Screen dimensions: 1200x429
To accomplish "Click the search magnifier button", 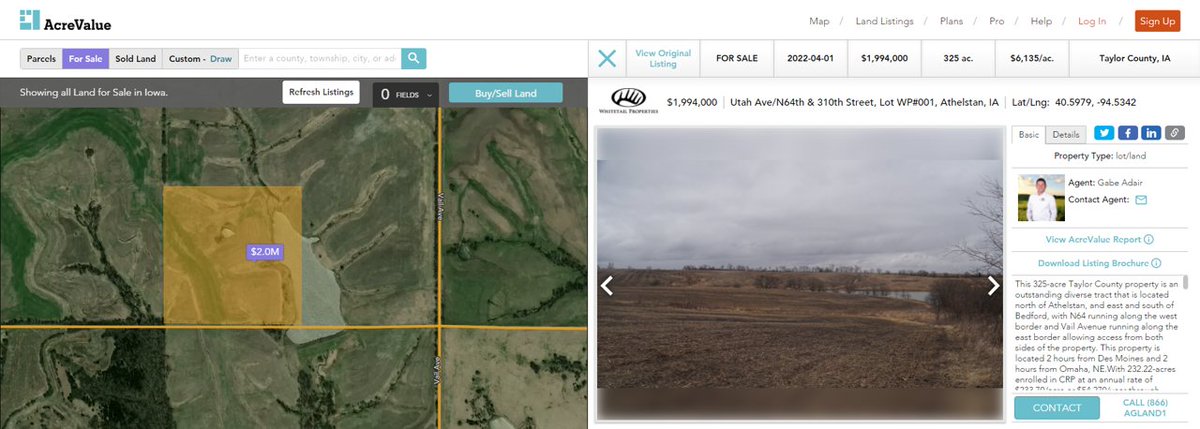I will (413, 58).
